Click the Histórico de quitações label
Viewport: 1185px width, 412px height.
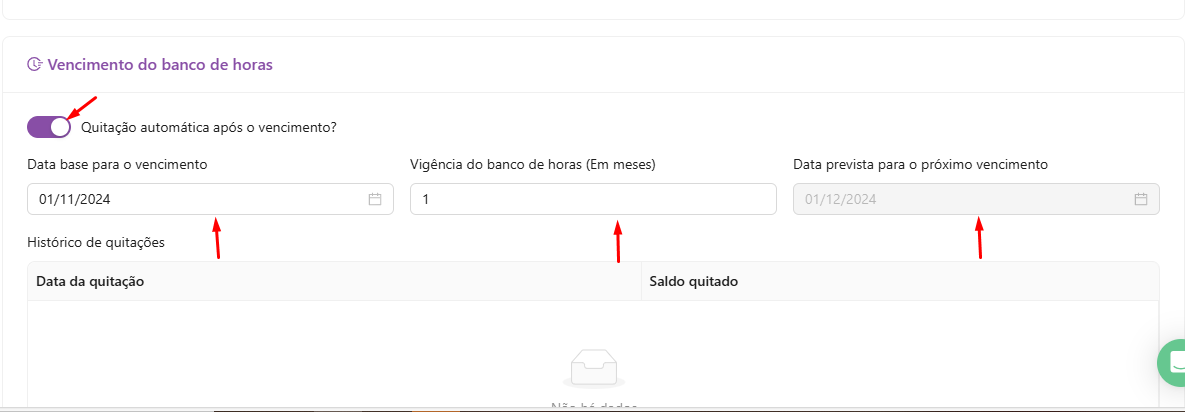click(x=95, y=241)
